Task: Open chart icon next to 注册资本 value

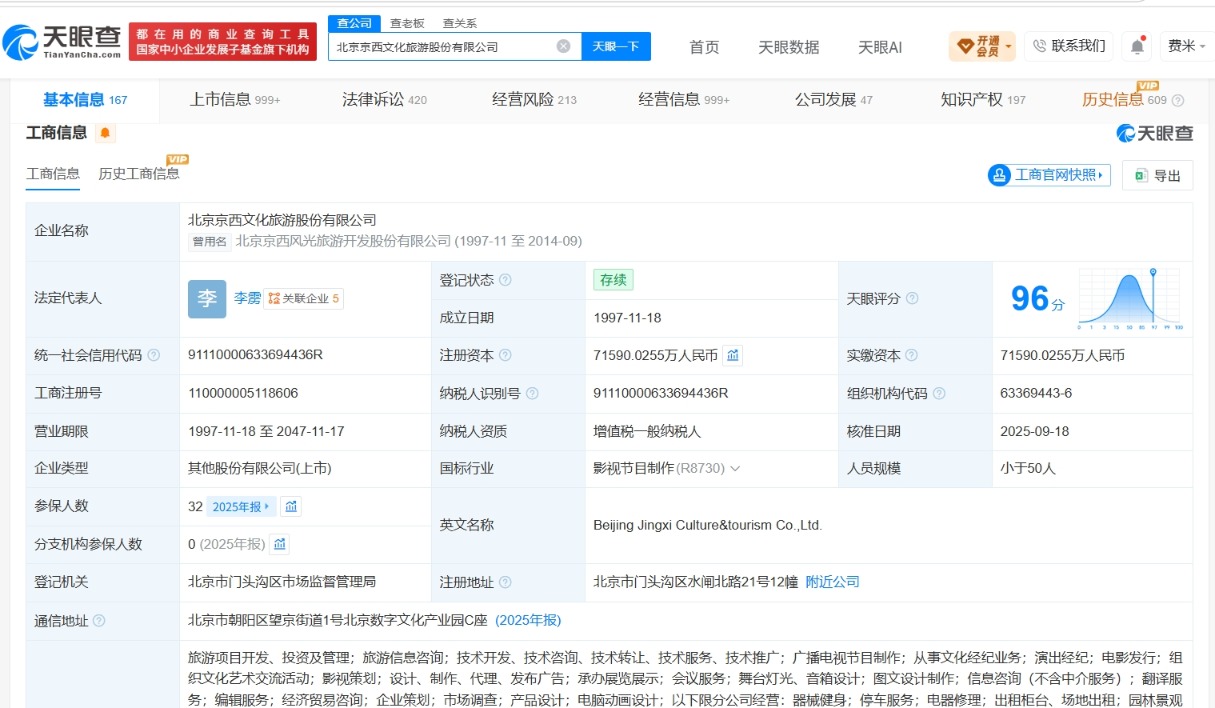Action: point(733,355)
